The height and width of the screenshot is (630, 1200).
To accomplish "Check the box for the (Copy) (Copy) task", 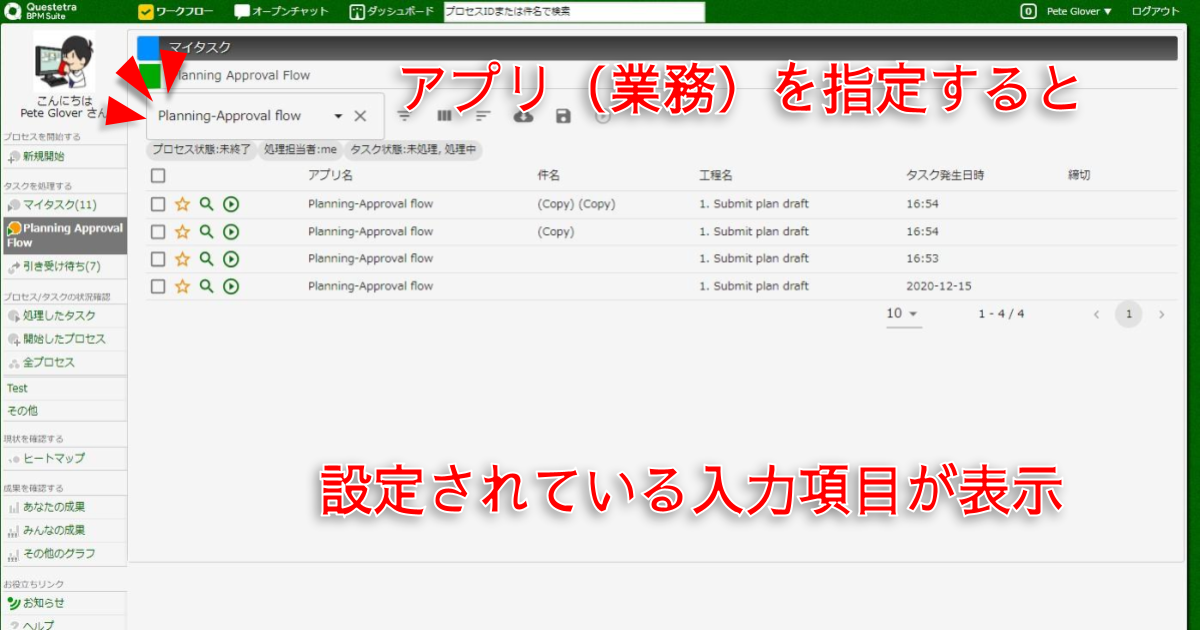I will [158, 204].
